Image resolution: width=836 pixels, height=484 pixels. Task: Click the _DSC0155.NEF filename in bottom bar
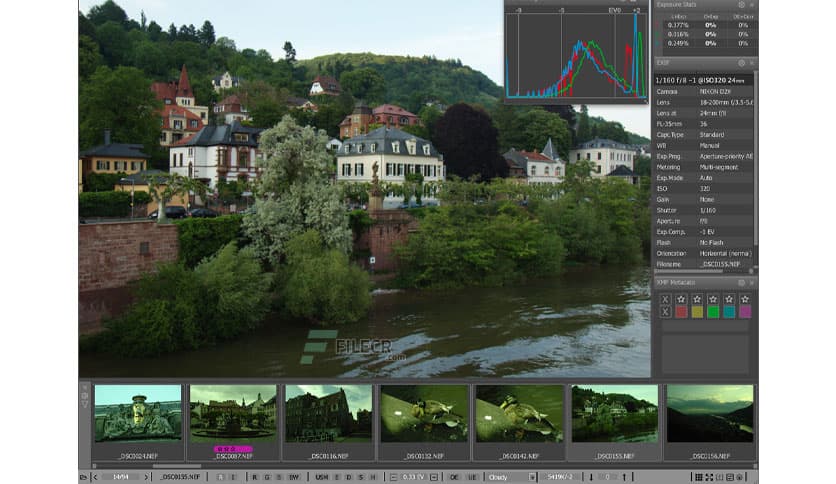coord(180,477)
